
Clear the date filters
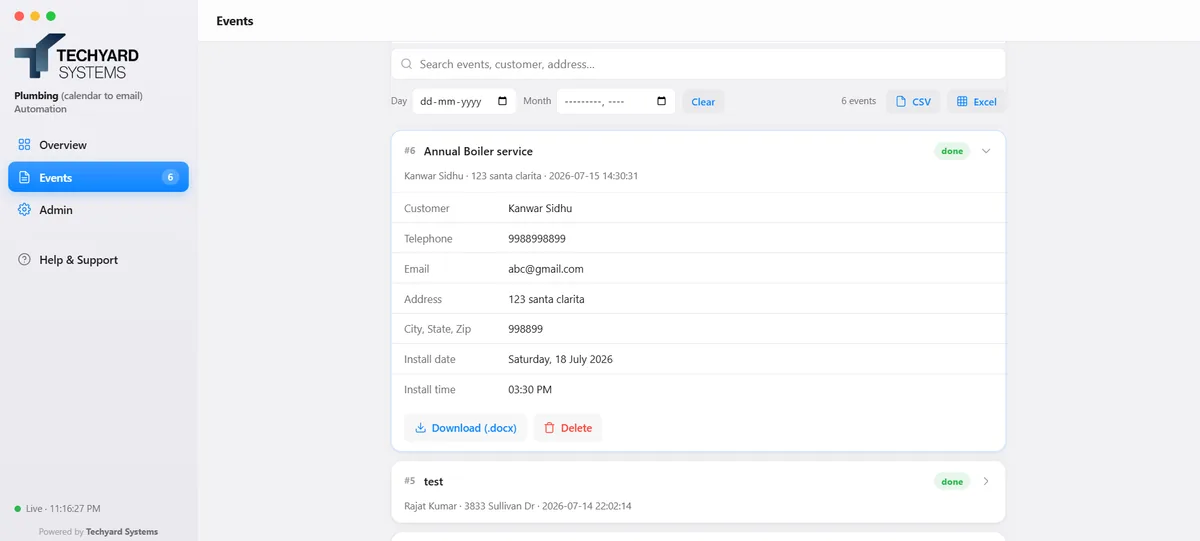703,102
